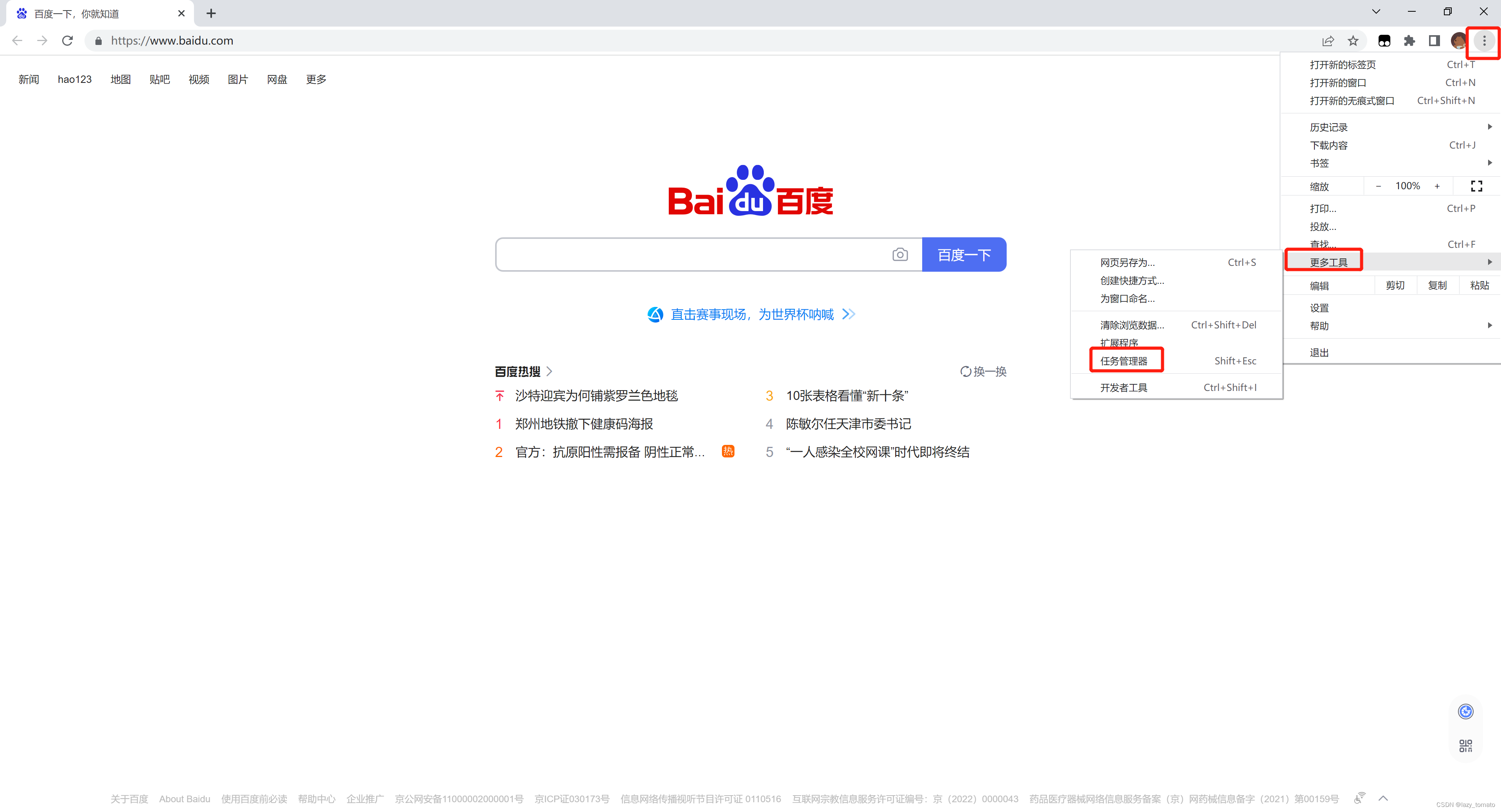Click 直击赛事现场，为世界杯呐喊 banner link
1501x812 pixels.
click(752, 315)
